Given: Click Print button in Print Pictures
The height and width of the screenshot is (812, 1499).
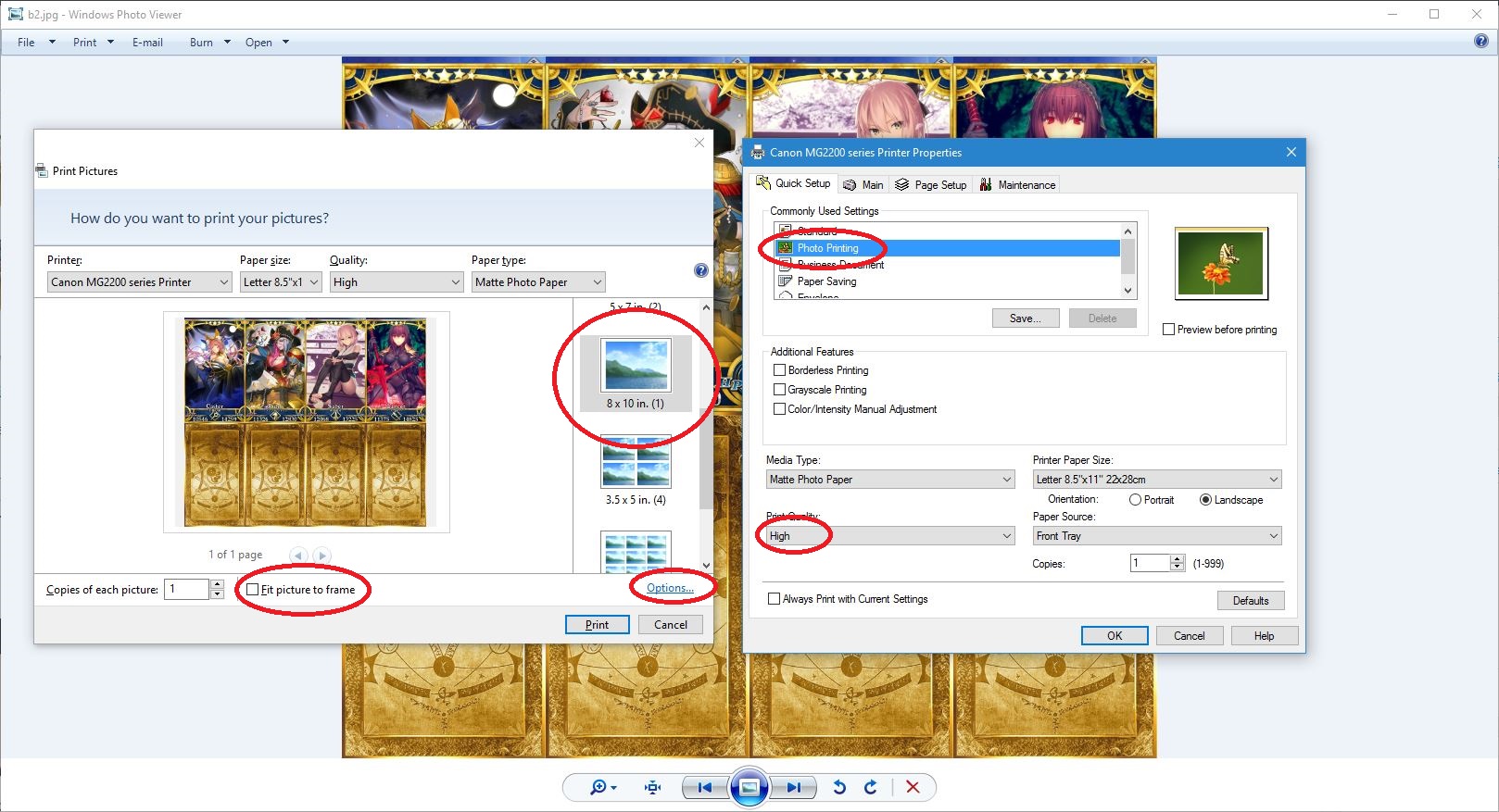Looking at the screenshot, I should pyautogui.click(x=598, y=625).
